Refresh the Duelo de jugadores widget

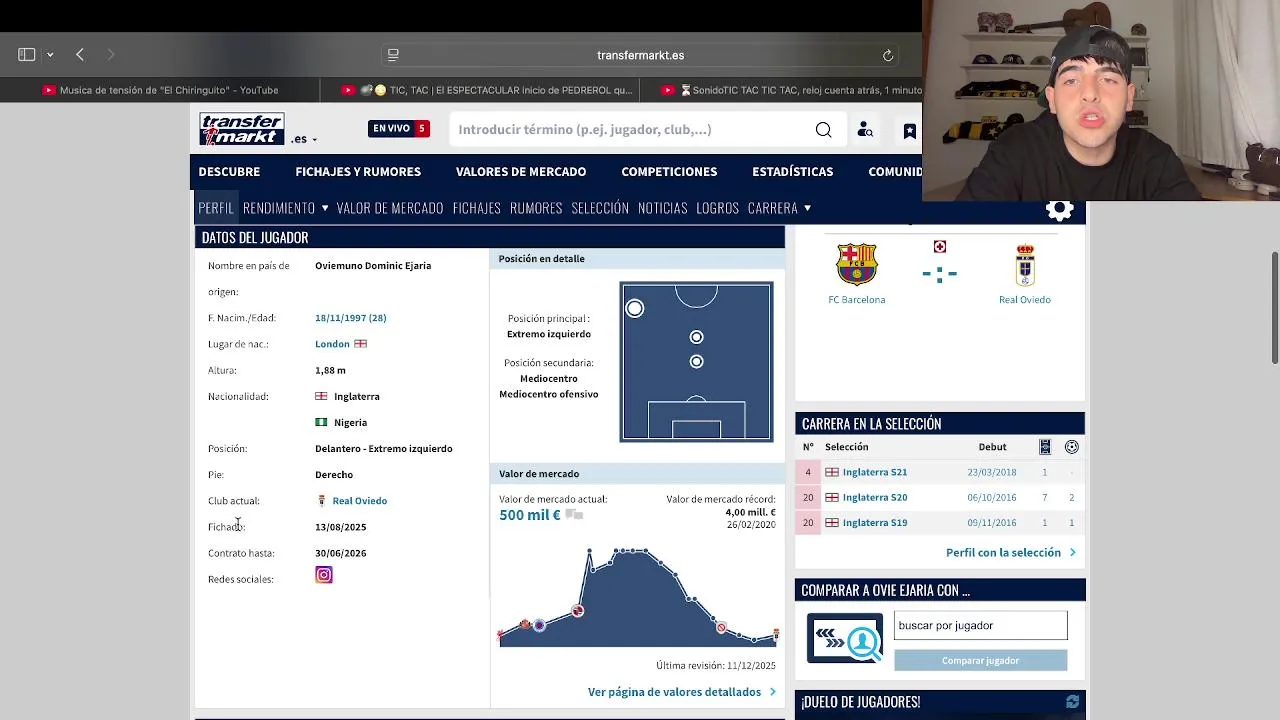pos(1072,702)
